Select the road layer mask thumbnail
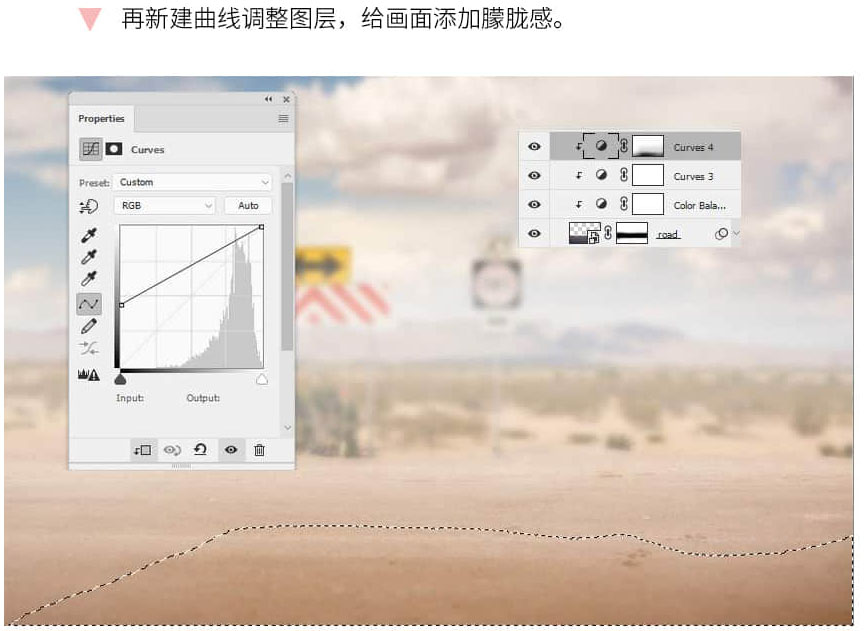 click(x=632, y=233)
